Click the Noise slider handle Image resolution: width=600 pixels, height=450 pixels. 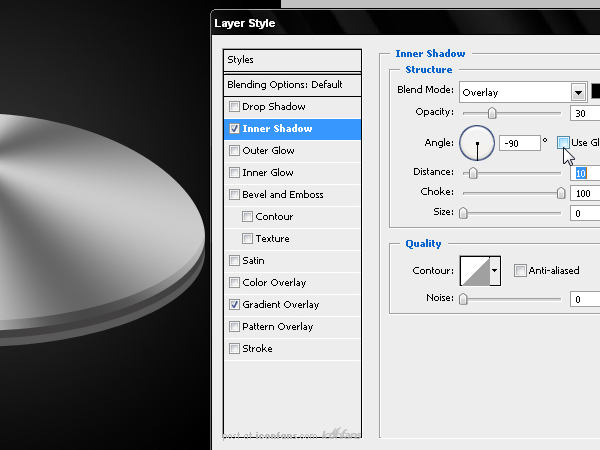[463, 299]
